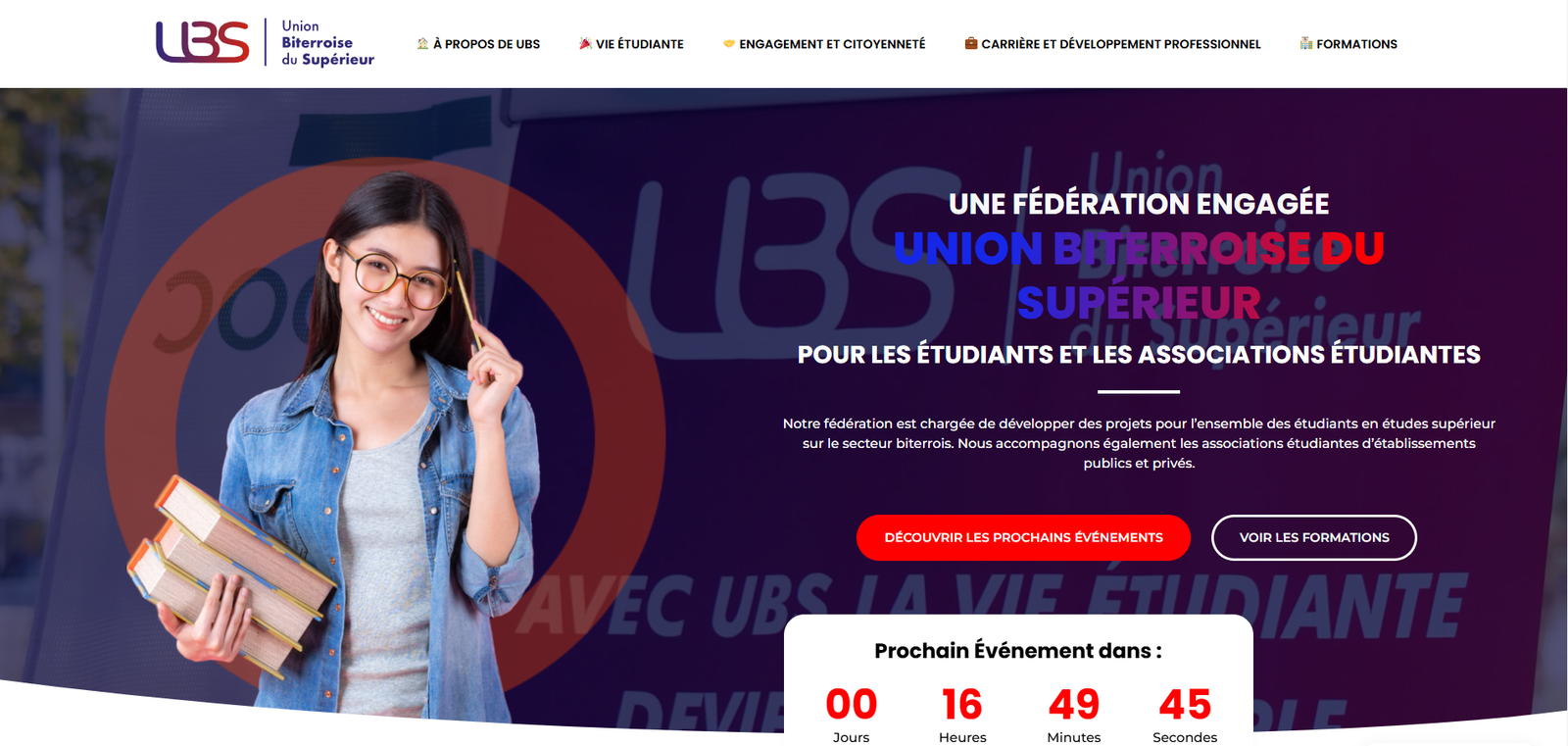Click the countdown minutes value 49
This screenshot has width=1568, height=746.
pos(1074,704)
